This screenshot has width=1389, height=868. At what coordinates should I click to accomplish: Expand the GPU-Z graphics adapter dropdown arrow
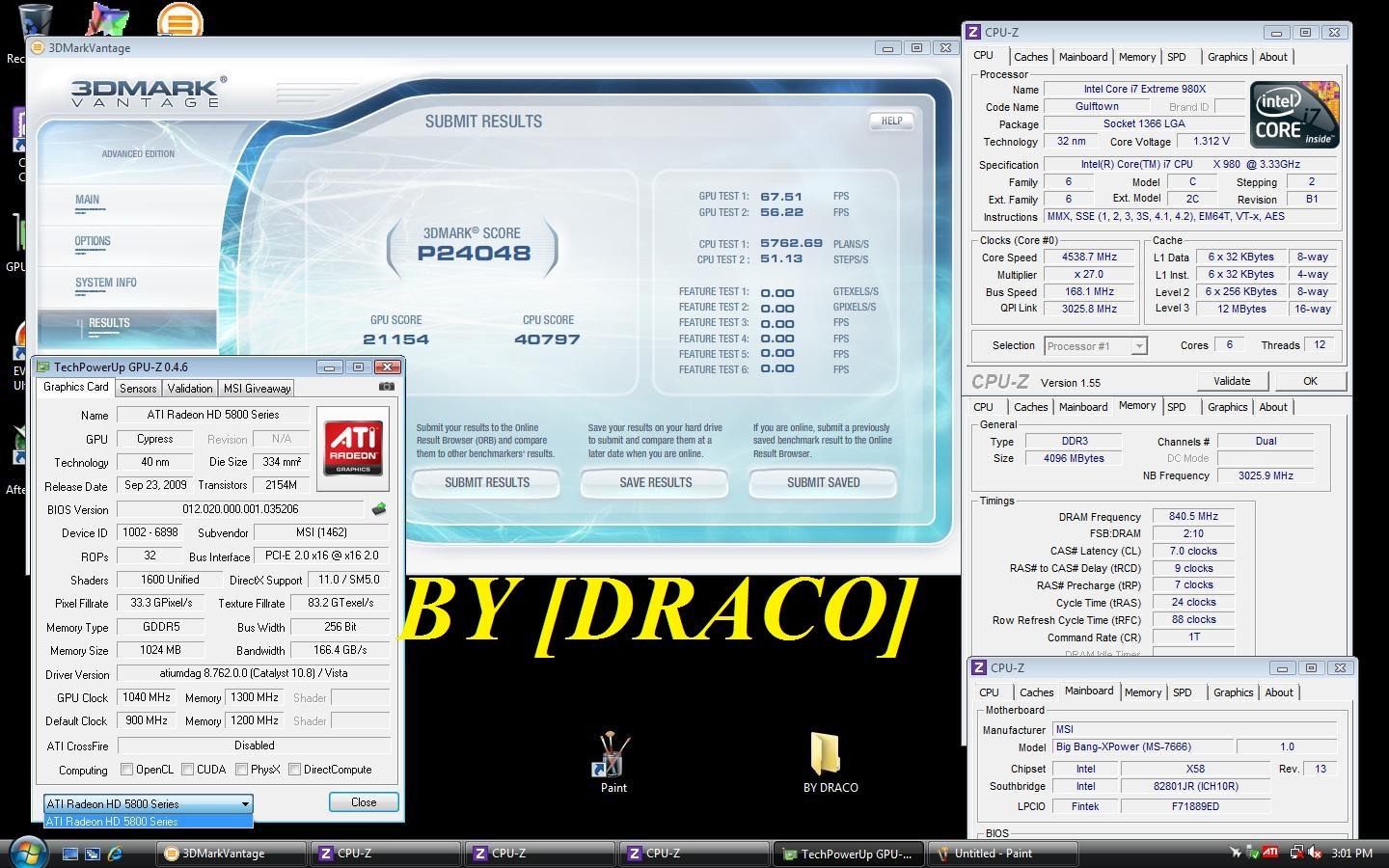pos(245,803)
